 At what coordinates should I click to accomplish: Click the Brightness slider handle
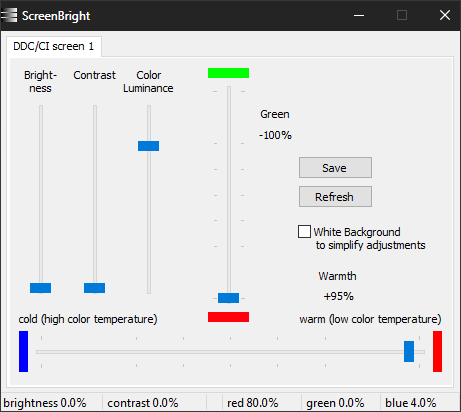tap(40, 288)
